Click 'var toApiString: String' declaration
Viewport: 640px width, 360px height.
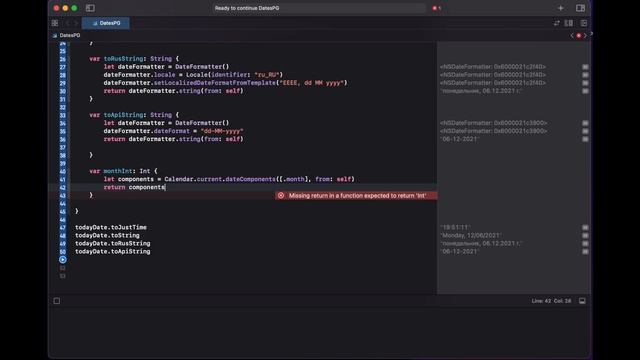[x=134, y=115]
